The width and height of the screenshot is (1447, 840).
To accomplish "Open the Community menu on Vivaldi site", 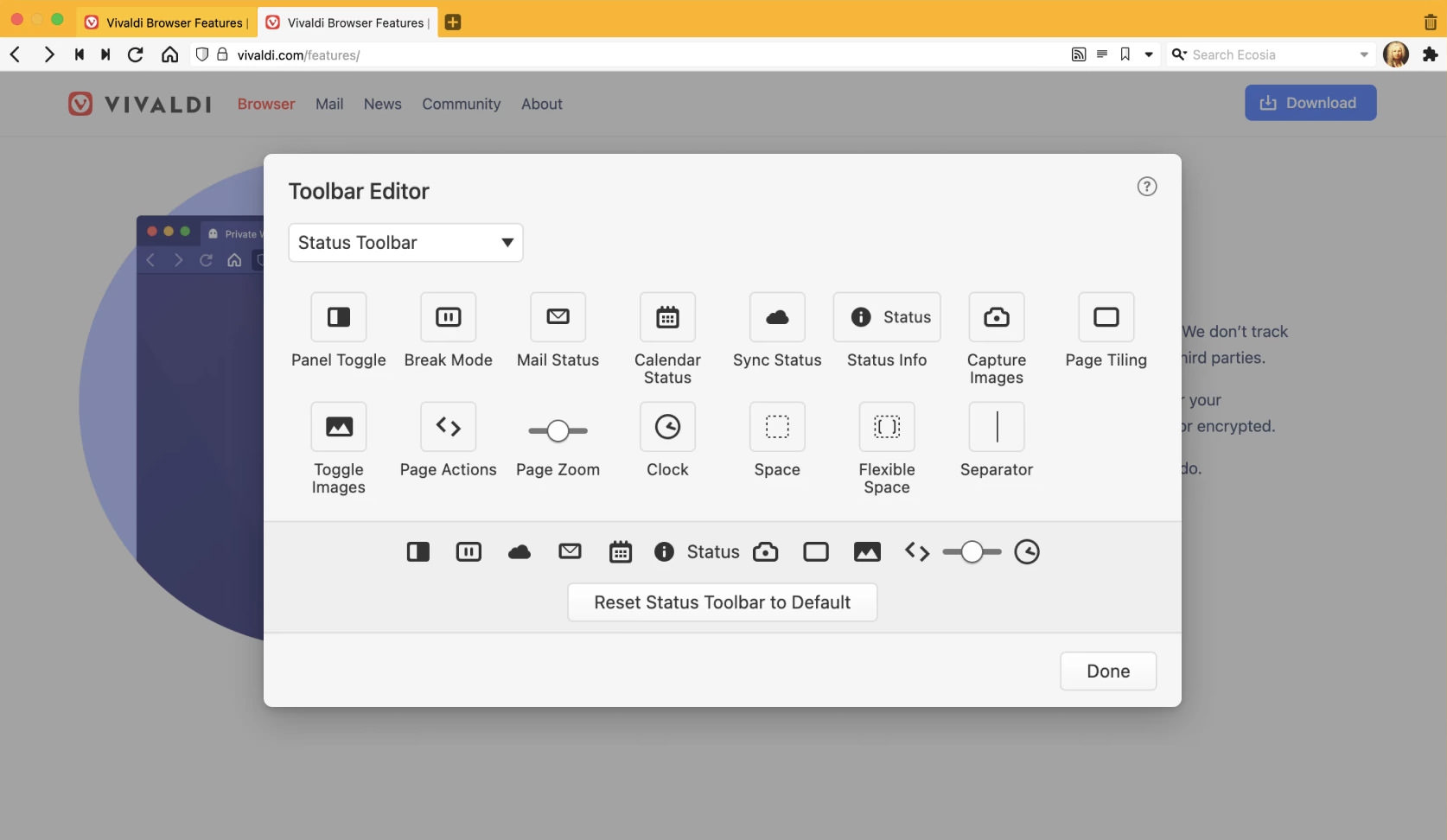I will [x=461, y=104].
